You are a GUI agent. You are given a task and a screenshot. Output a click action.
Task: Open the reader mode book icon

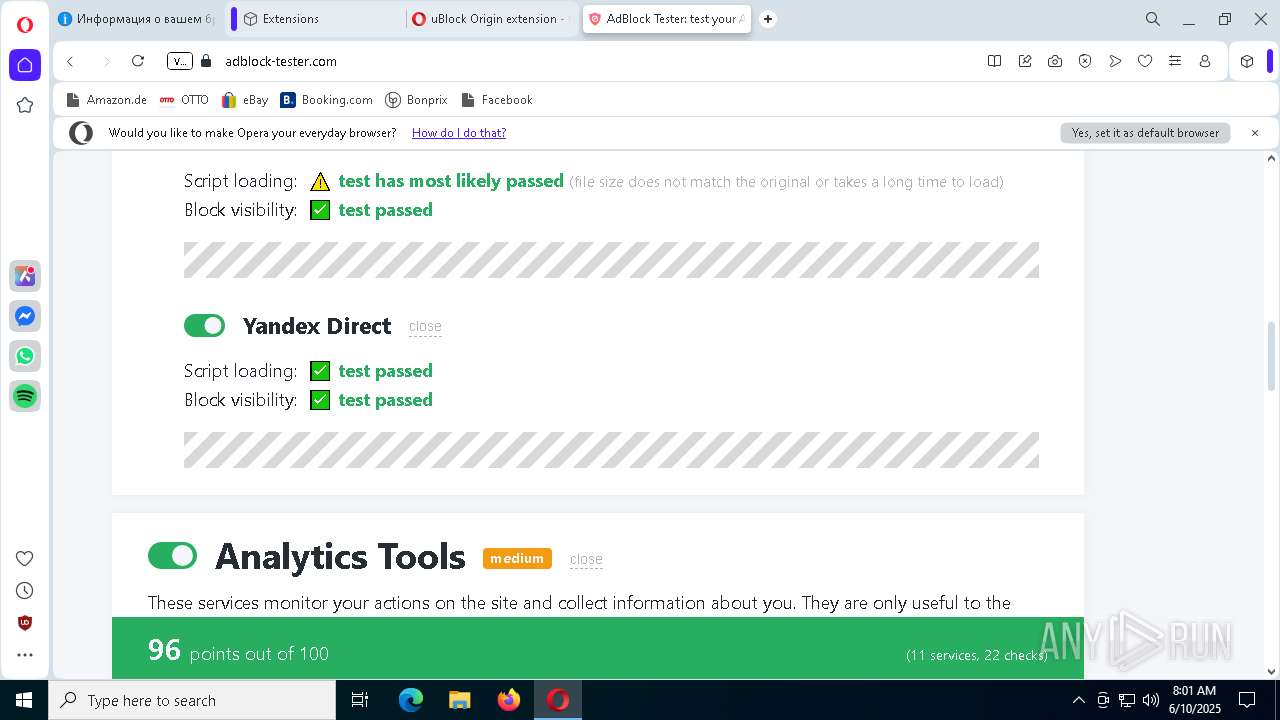994,61
